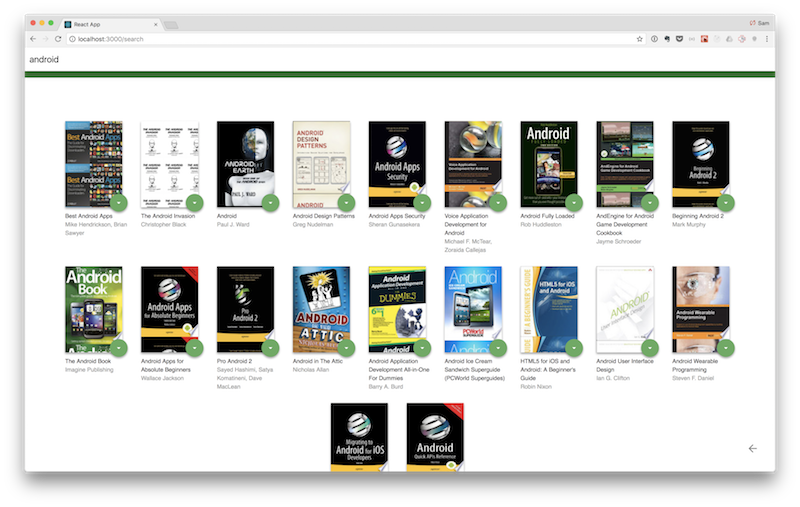This screenshot has width=800, height=507.
Task: Click The Android Invasion book cover
Action: click(170, 164)
